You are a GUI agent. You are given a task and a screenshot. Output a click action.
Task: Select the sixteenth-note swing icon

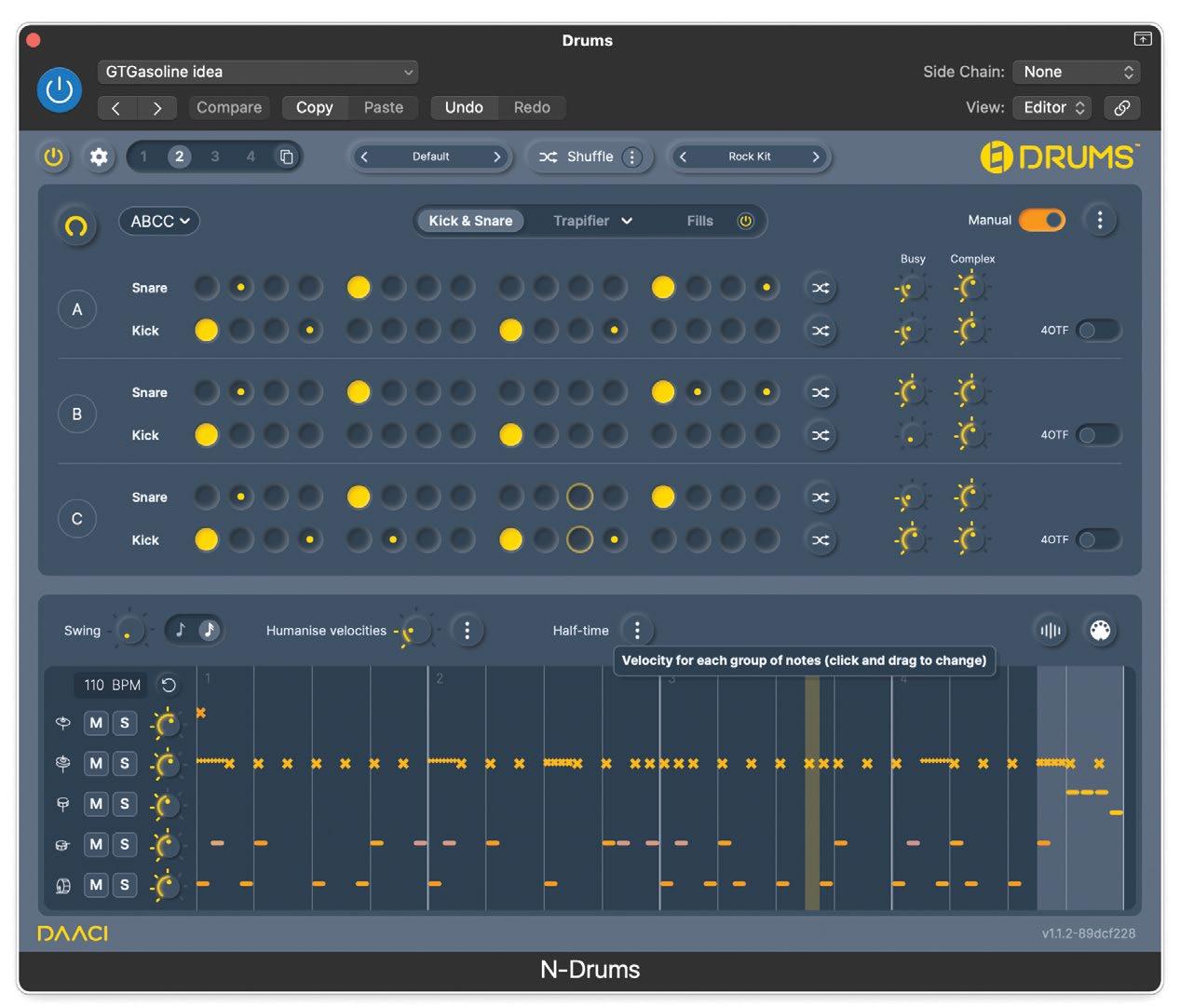pyautogui.click(x=209, y=630)
